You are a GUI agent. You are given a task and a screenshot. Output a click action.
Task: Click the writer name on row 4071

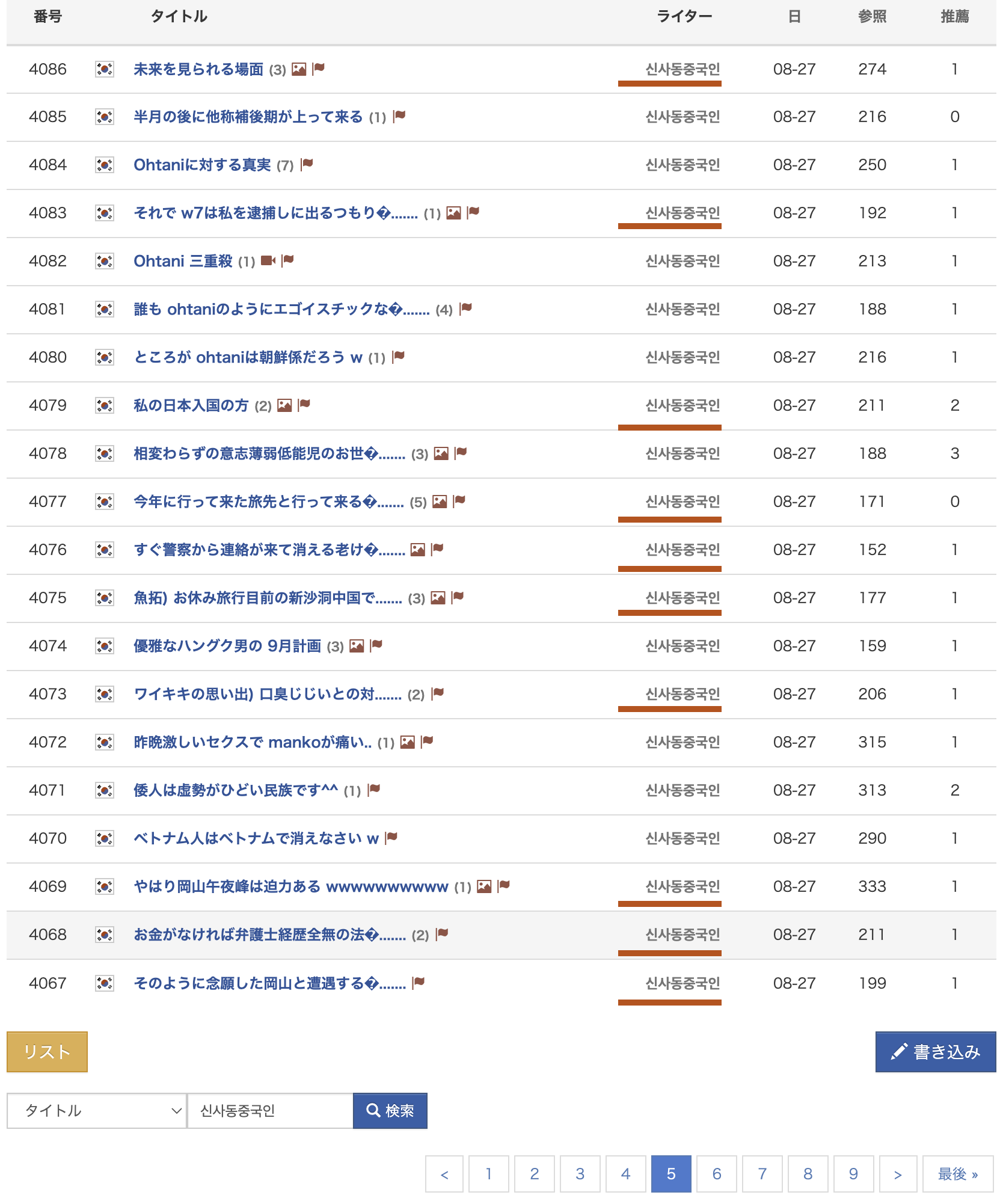click(x=682, y=790)
